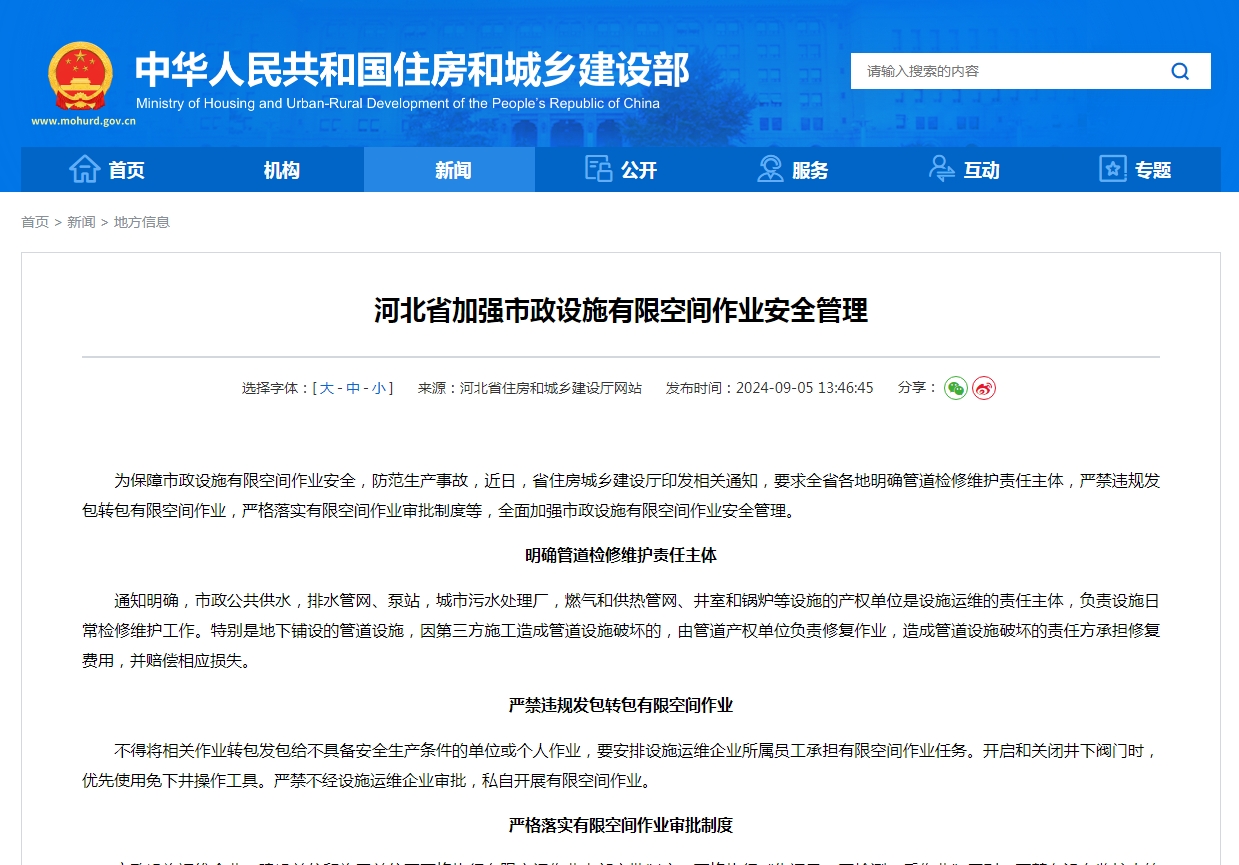Click the star badge icon beside 专题

click(1112, 169)
